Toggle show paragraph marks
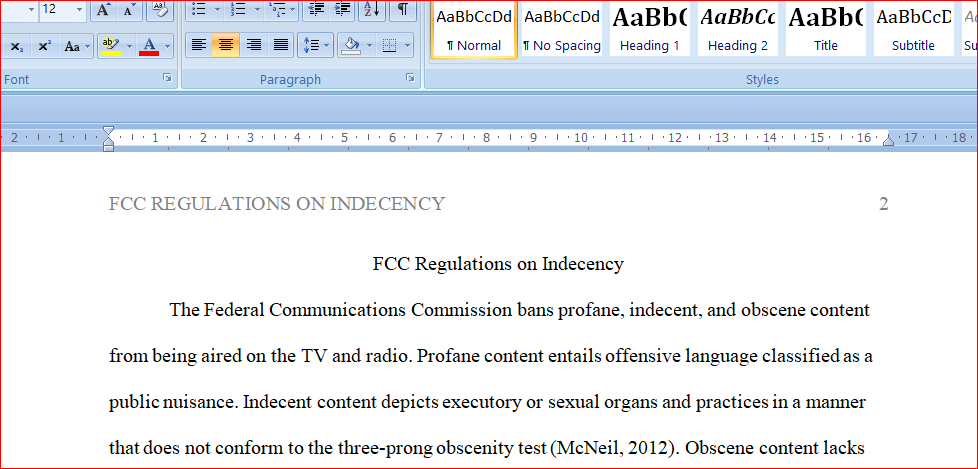This screenshot has width=978, height=469. [404, 9]
